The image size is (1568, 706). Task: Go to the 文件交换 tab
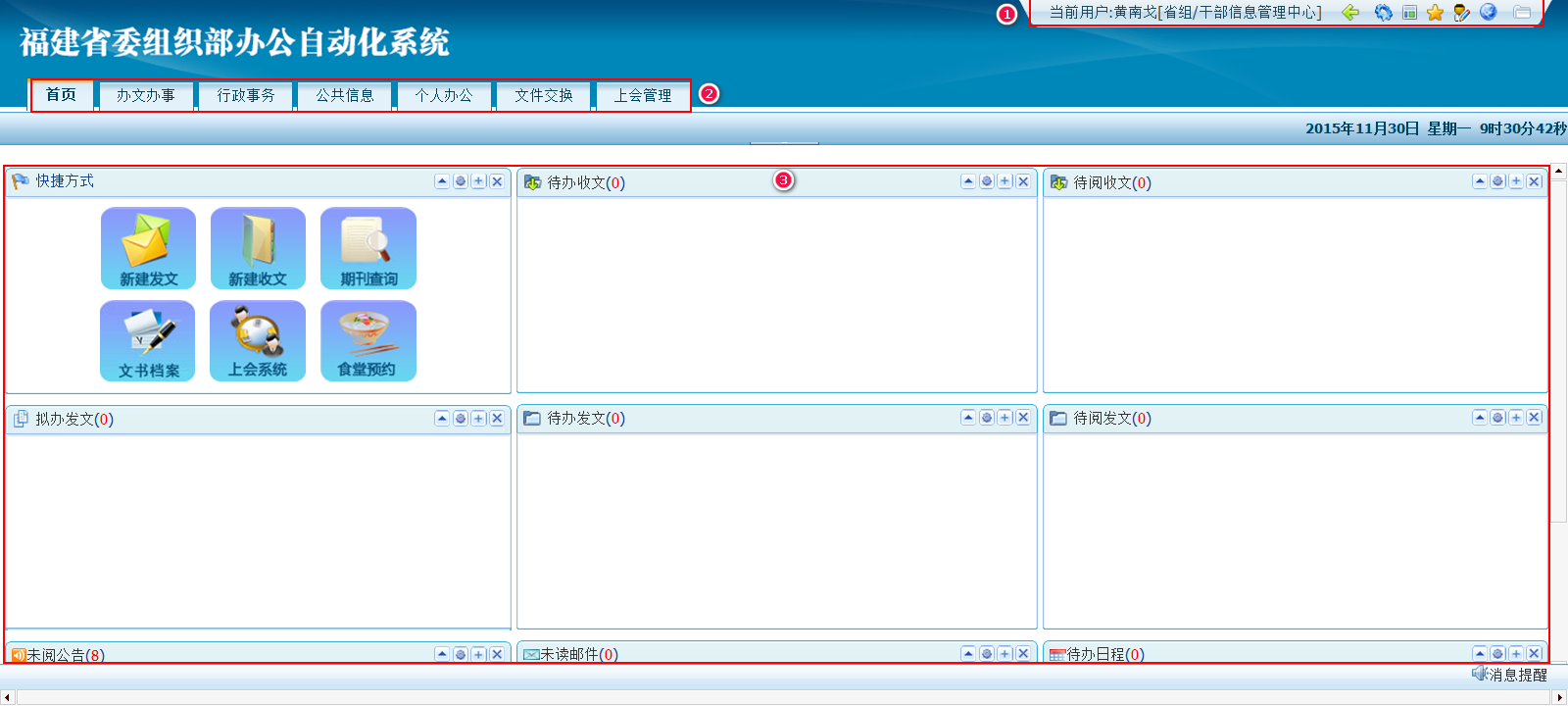point(544,95)
